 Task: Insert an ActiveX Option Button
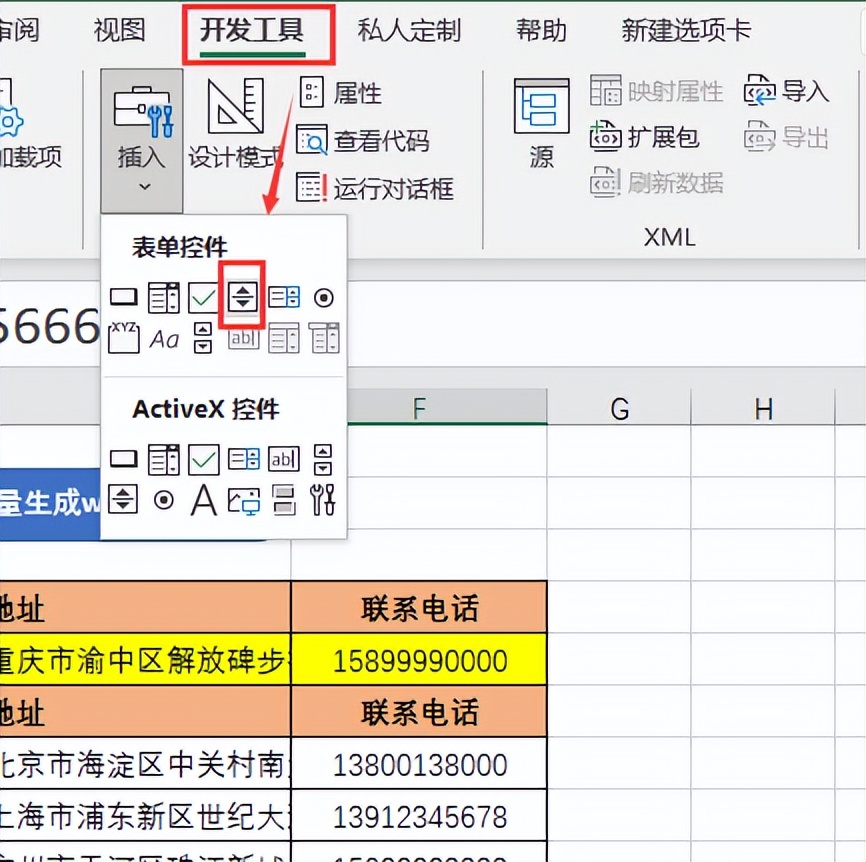coord(163,500)
